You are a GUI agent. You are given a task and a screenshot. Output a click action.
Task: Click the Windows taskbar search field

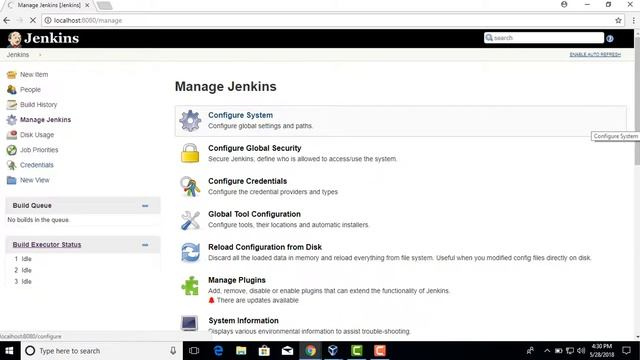point(101,351)
